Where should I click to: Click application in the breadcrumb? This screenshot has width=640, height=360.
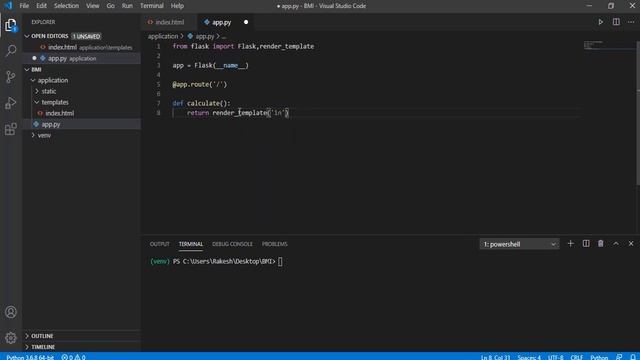[163, 36]
